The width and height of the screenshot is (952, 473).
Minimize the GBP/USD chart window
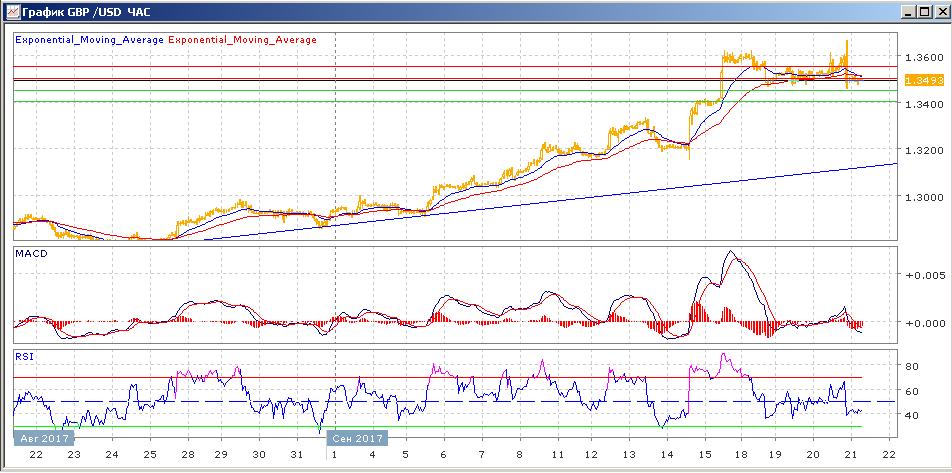pyautogui.click(x=908, y=12)
